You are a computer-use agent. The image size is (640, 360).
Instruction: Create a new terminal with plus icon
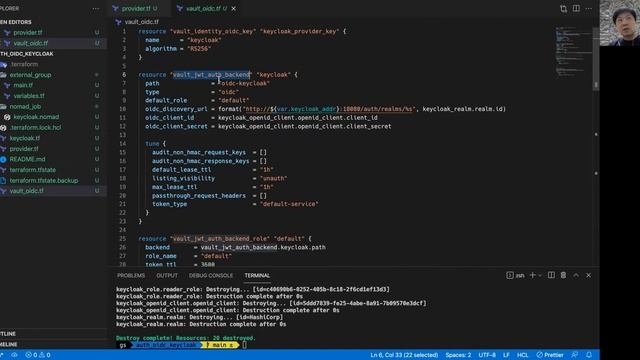[532, 276]
